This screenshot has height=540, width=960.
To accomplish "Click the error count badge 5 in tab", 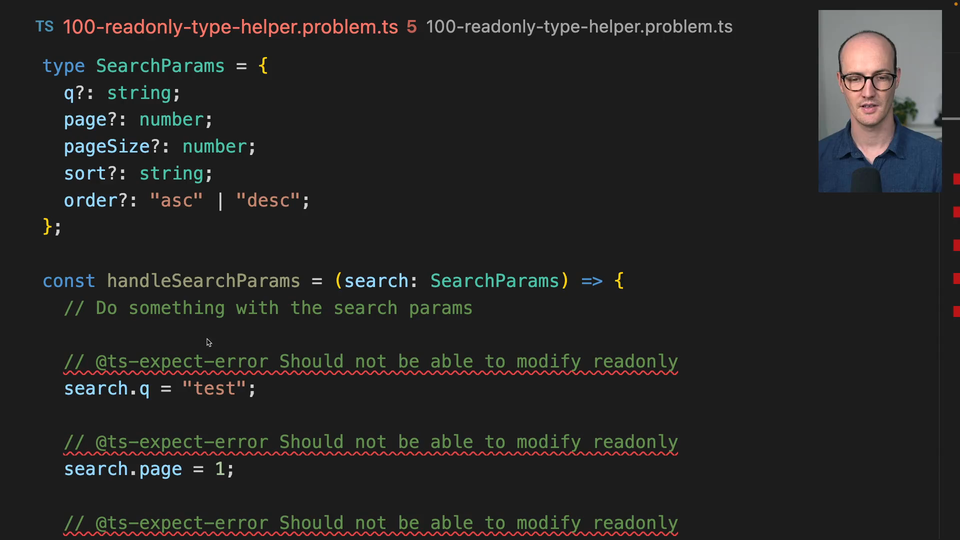I will pyautogui.click(x=411, y=27).
